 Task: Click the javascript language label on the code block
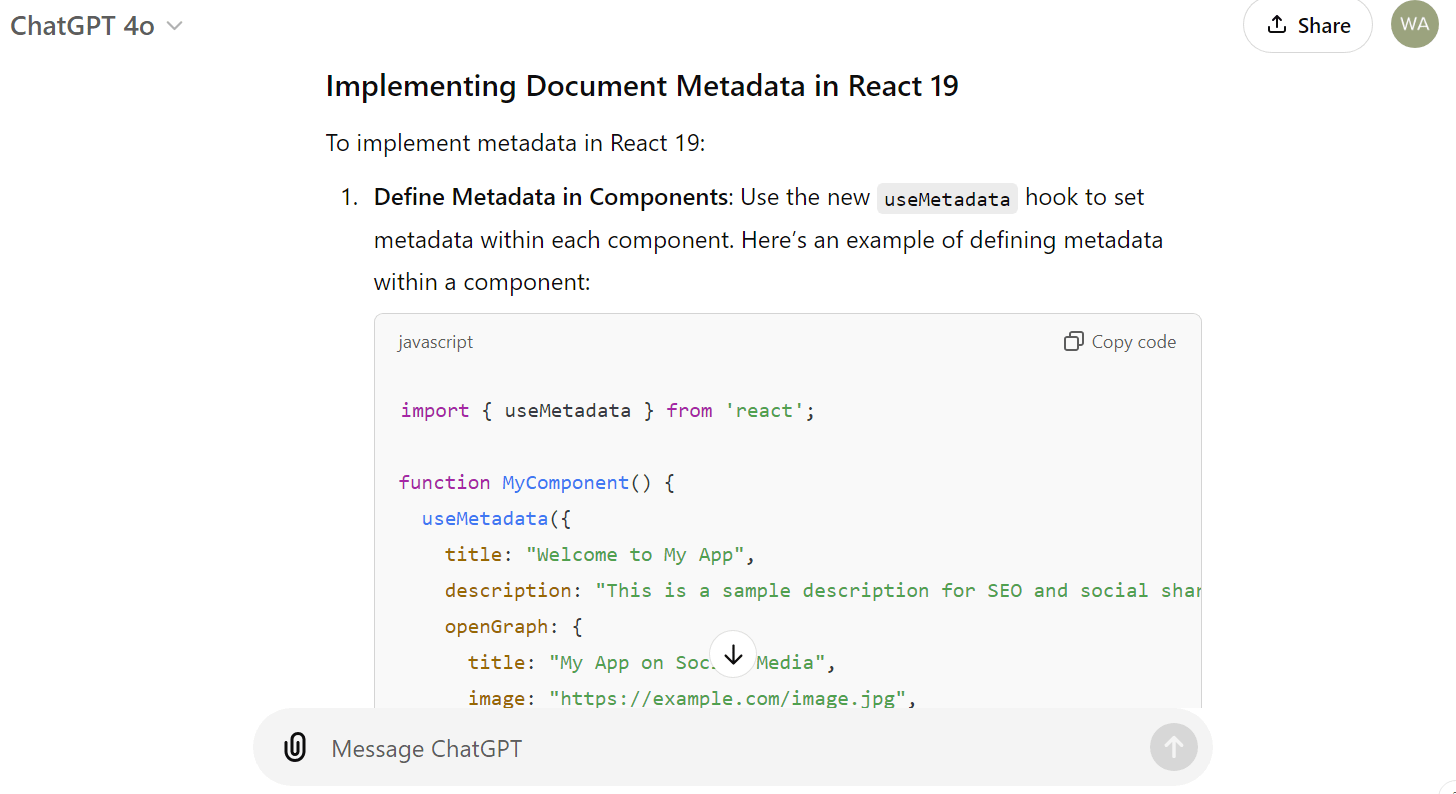[x=435, y=341]
